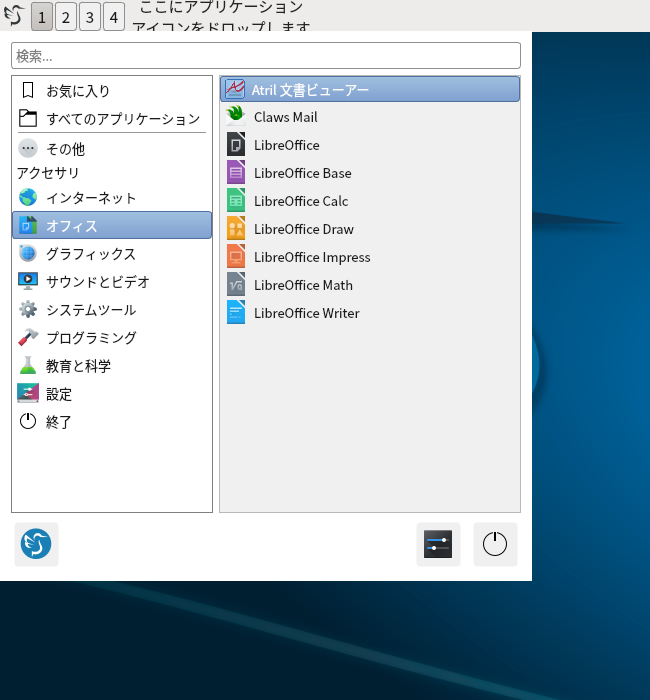
Task: Click the monitor icon beside サウンドとビデオ
Action: (28, 281)
